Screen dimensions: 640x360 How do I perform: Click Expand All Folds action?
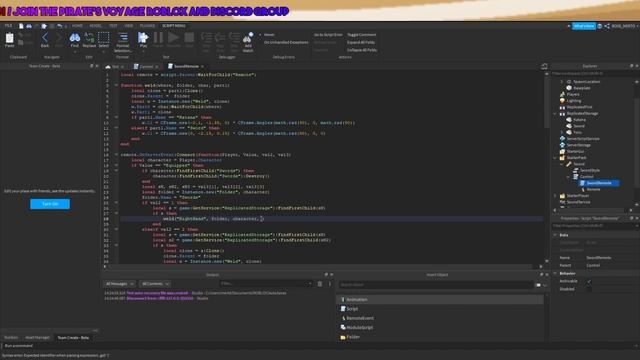pos(361,42)
